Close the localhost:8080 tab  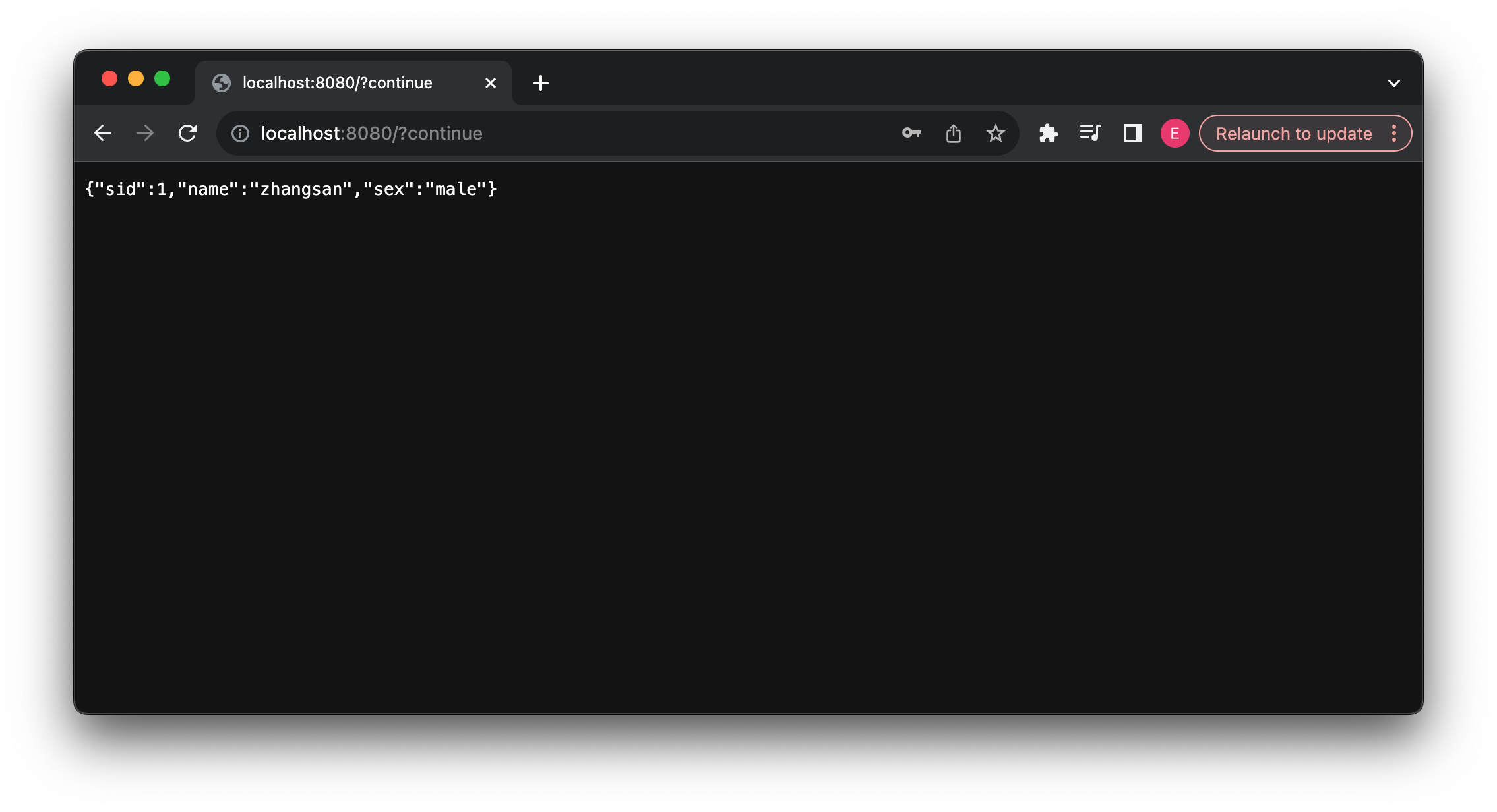click(x=490, y=83)
